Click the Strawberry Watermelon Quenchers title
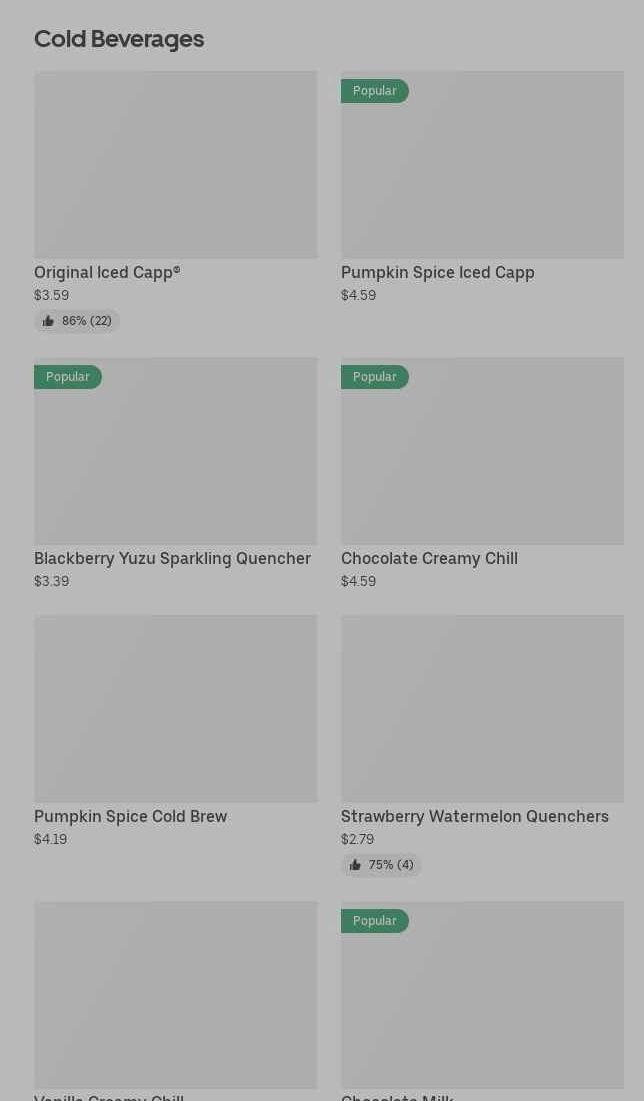 (475, 816)
